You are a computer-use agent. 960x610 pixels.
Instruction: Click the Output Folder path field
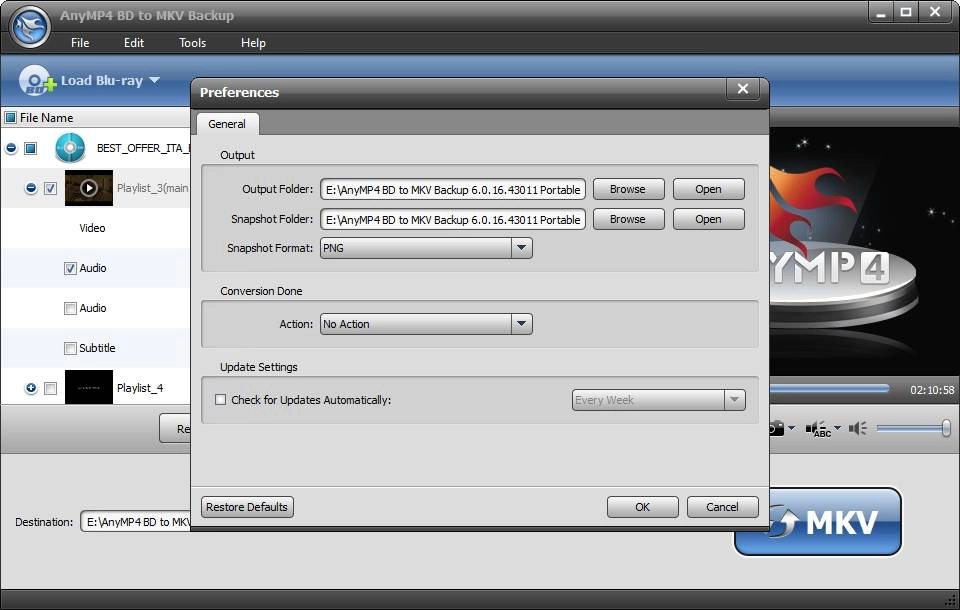452,189
